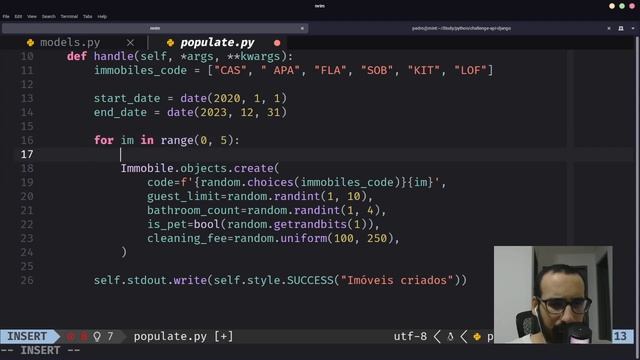Open the File menu
640x360 pixels.
coord(6,16)
